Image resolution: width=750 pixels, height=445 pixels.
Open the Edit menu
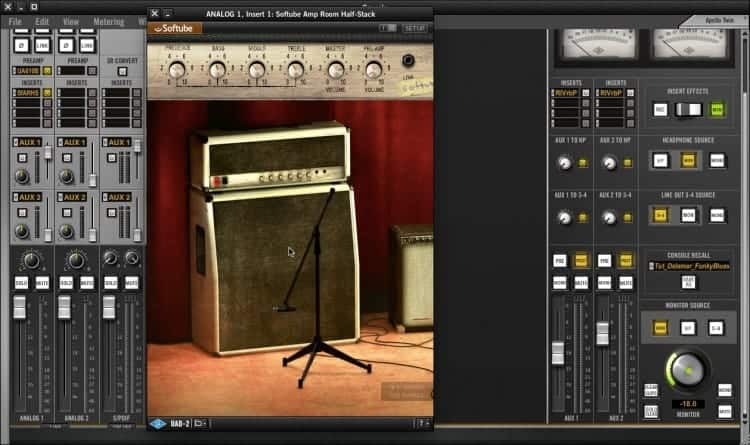pos(42,22)
